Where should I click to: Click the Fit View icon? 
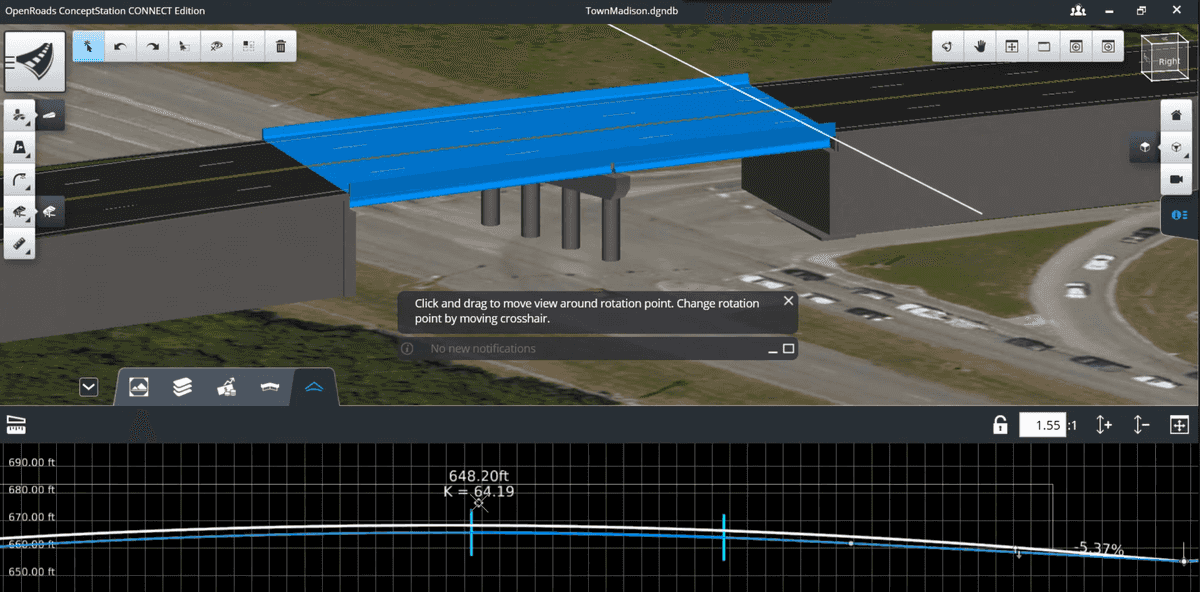(x=1011, y=46)
